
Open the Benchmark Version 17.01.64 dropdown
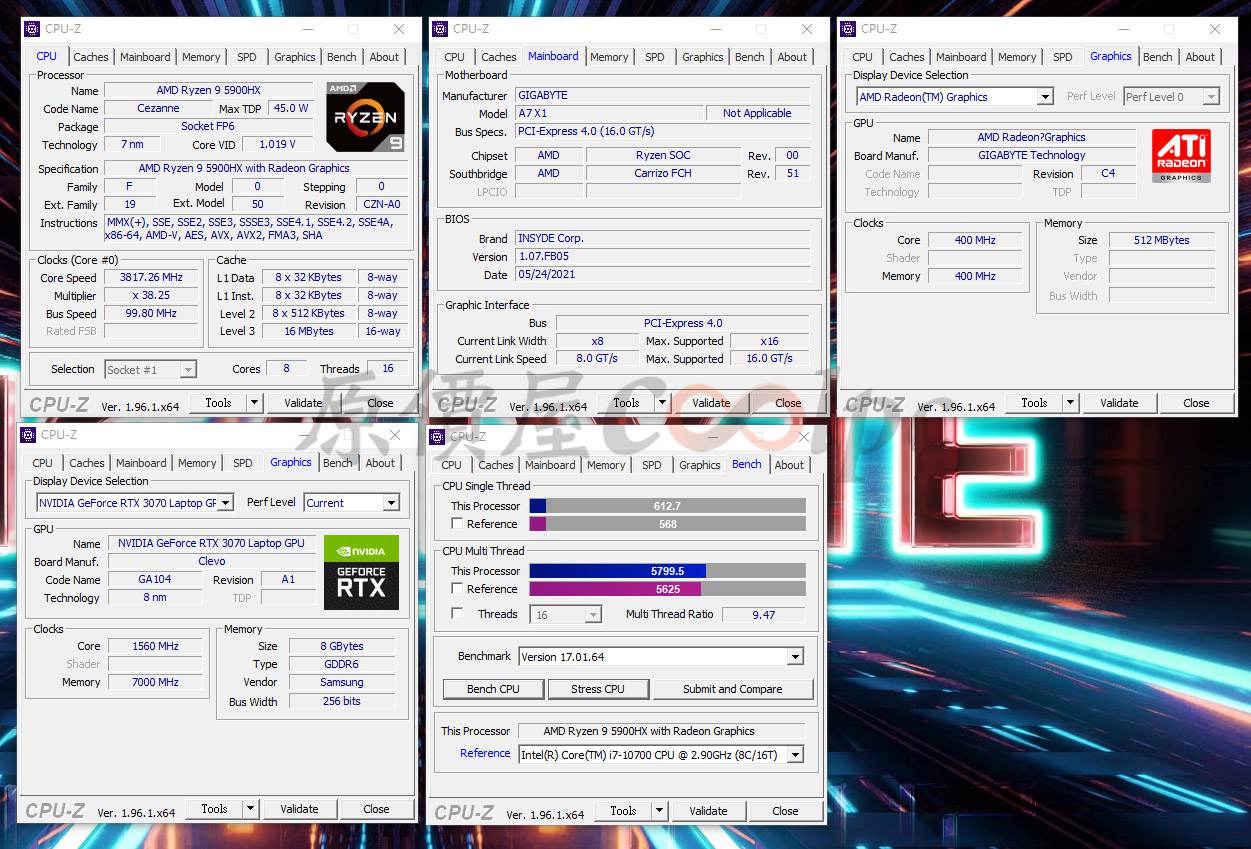[x=795, y=657]
